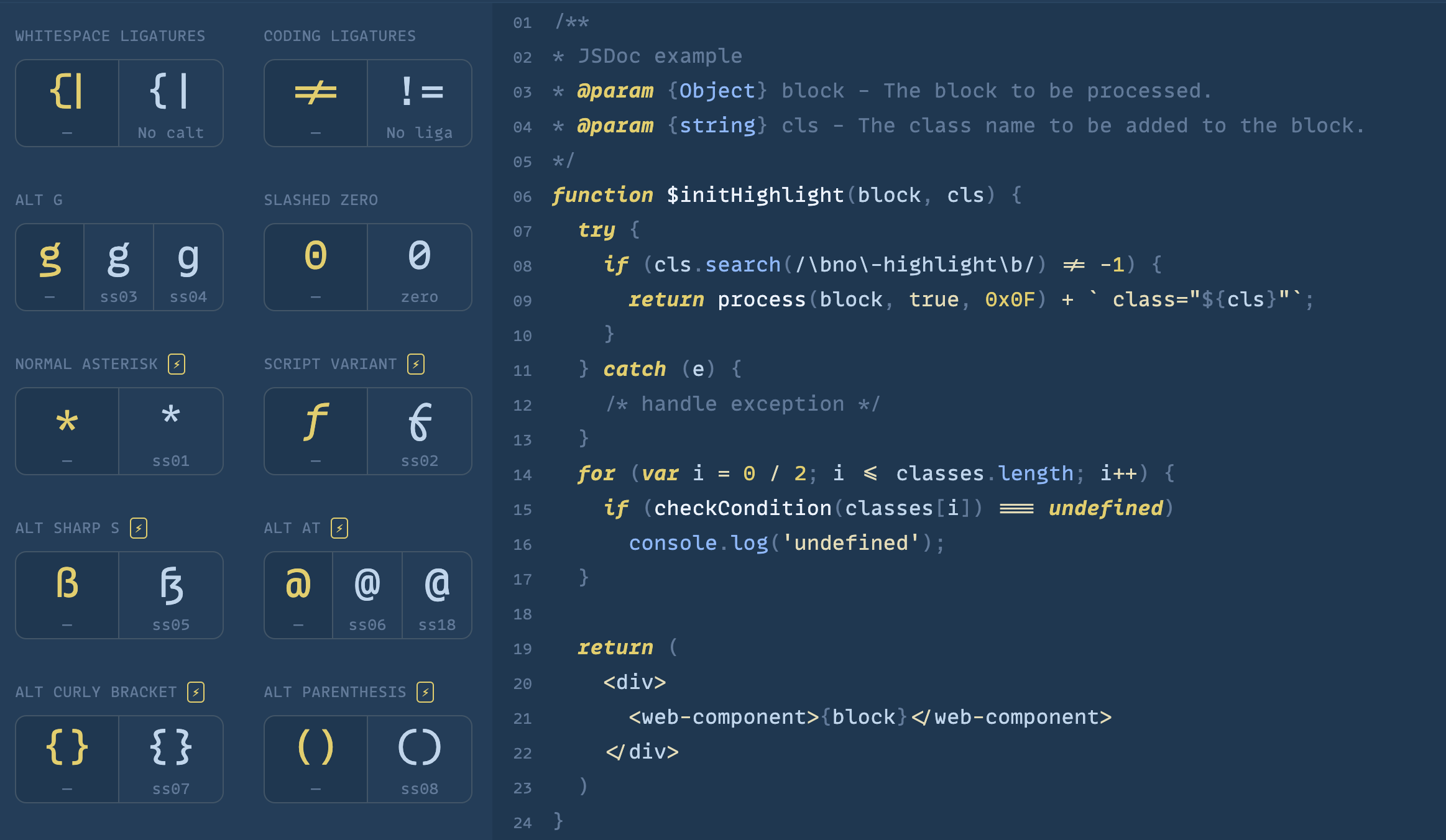Pick the ss06 alternate at sign
The height and width of the screenshot is (840, 1446).
pos(367,595)
